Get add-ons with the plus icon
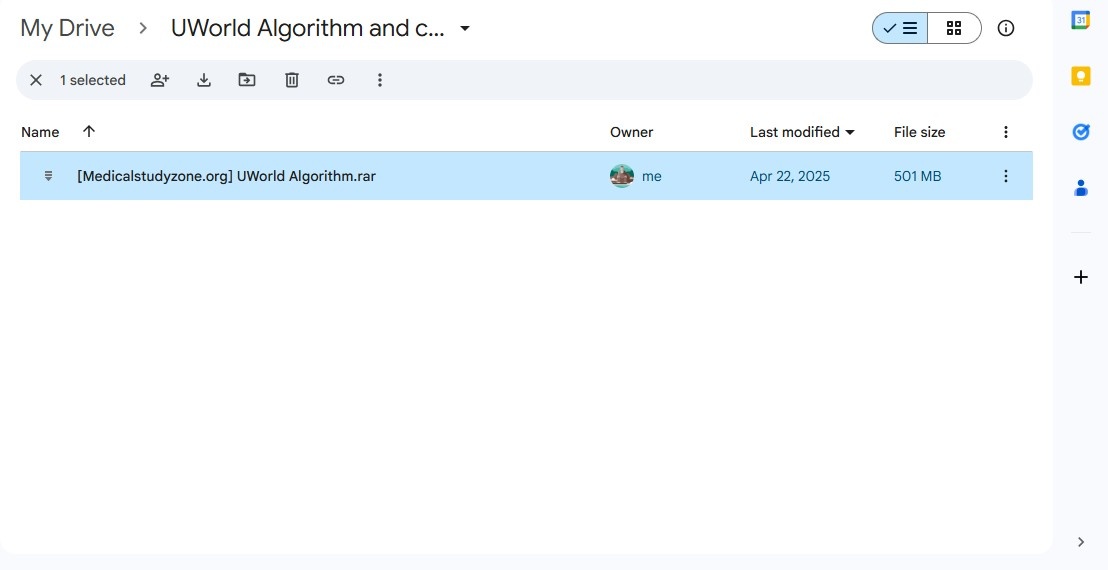The height and width of the screenshot is (570, 1108). pyautogui.click(x=1080, y=277)
